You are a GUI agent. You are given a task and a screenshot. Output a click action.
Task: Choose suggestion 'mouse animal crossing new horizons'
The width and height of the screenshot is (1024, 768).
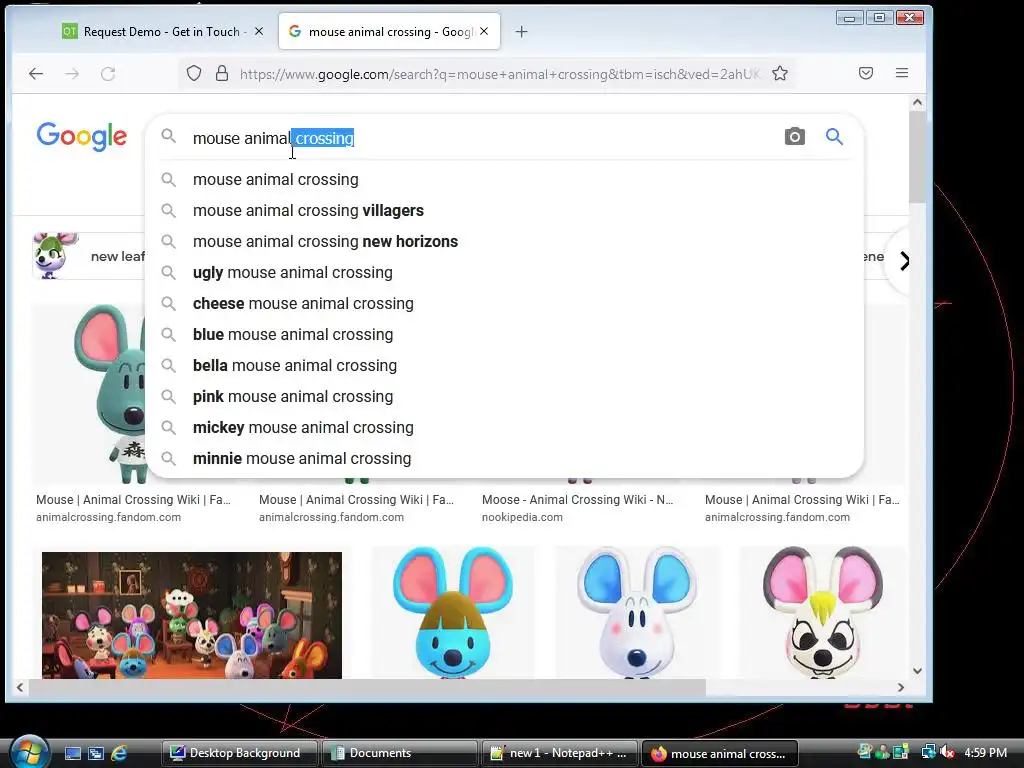point(504,242)
